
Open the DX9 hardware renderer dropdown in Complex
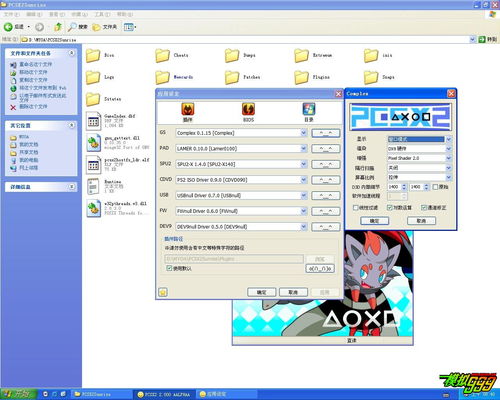click(x=419, y=148)
